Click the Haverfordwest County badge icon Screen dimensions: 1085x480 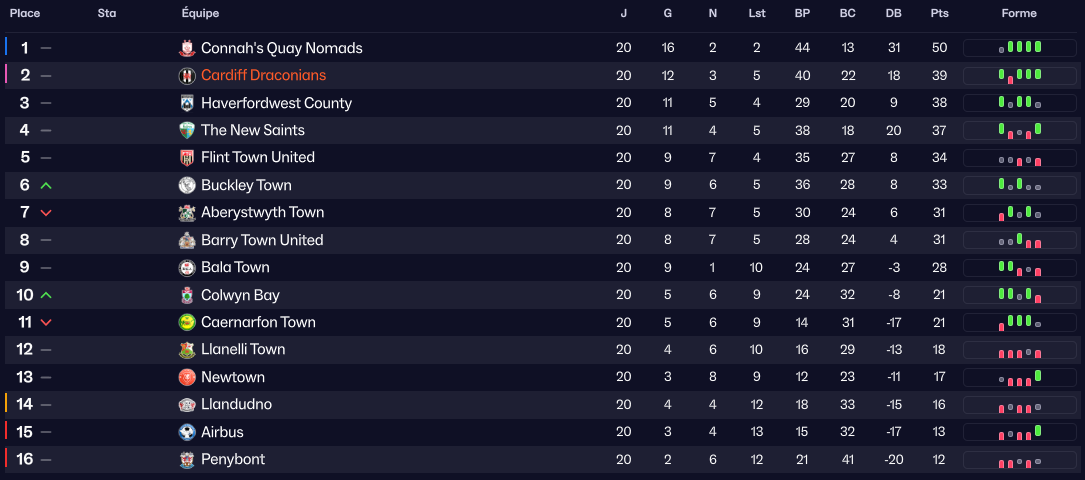187,103
